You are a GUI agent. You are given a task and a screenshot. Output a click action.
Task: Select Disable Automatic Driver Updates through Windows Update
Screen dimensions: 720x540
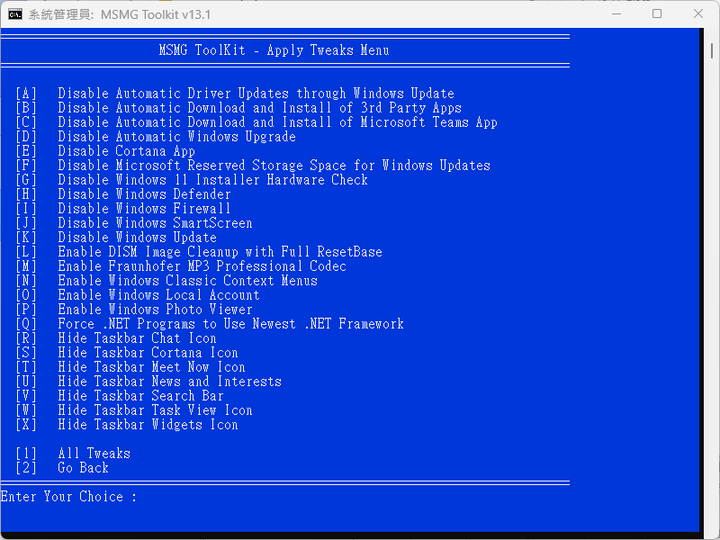pyautogui.click(x=235, y=94)
